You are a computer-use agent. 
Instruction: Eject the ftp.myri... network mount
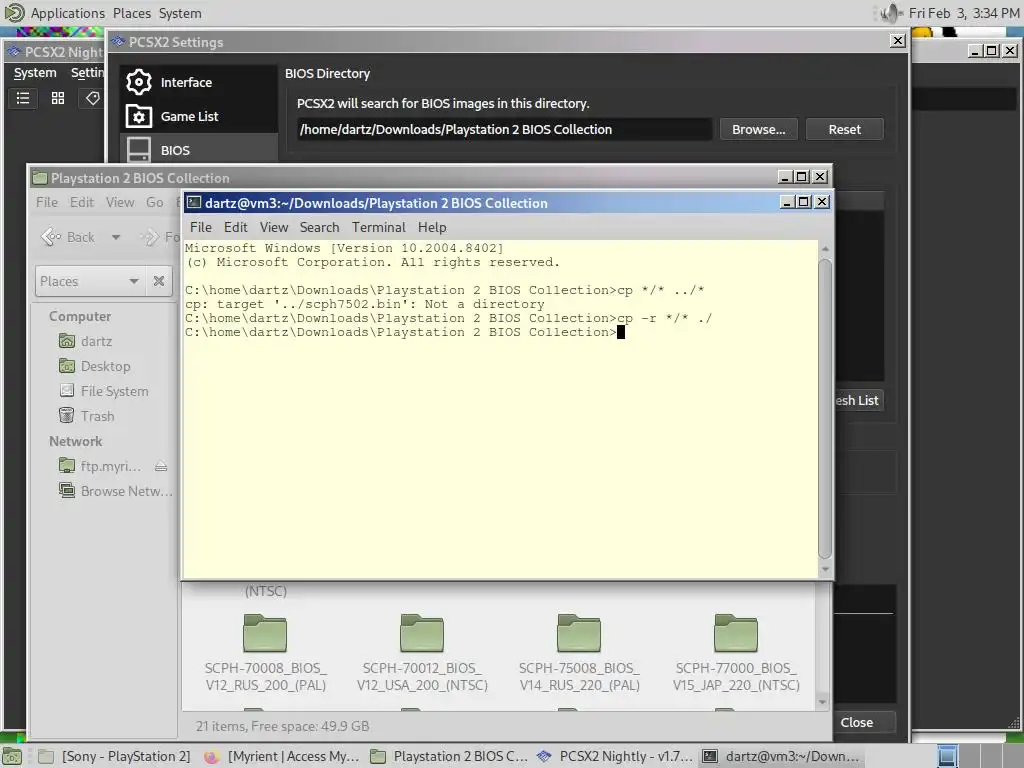click(161, 466)
